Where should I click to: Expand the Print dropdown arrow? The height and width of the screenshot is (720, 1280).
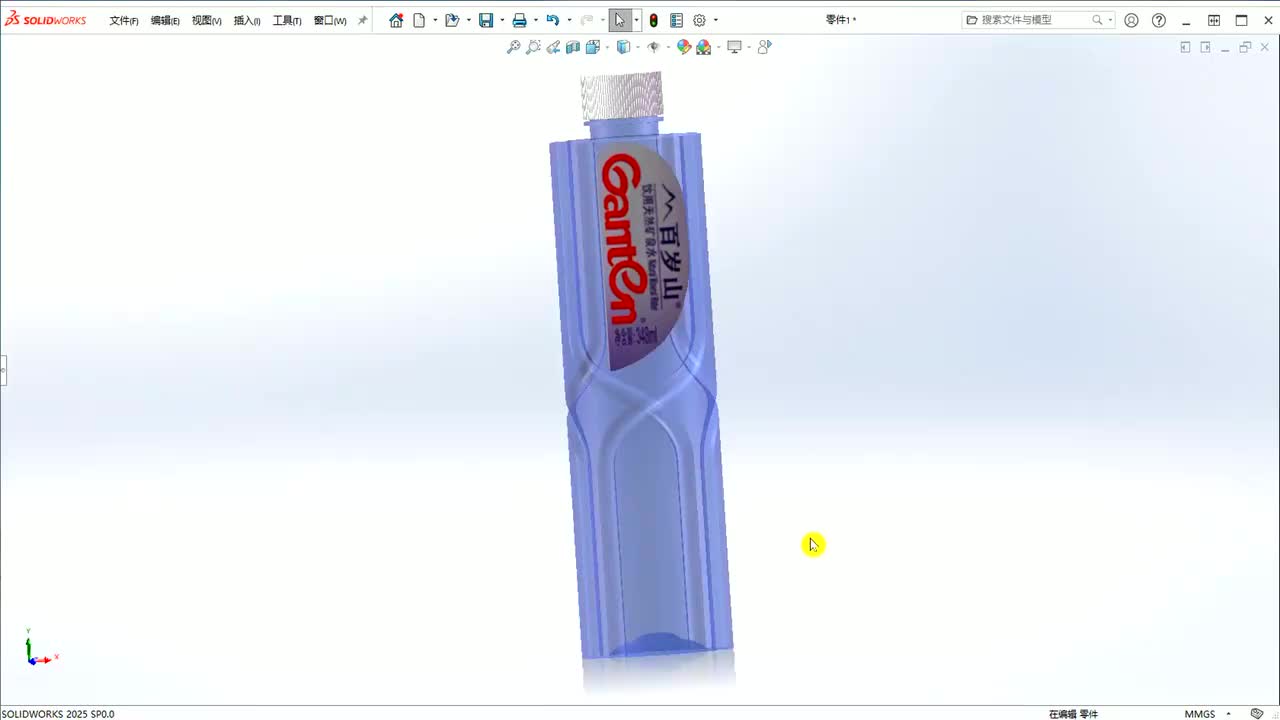pyautogui.click(x=535, y=20)
